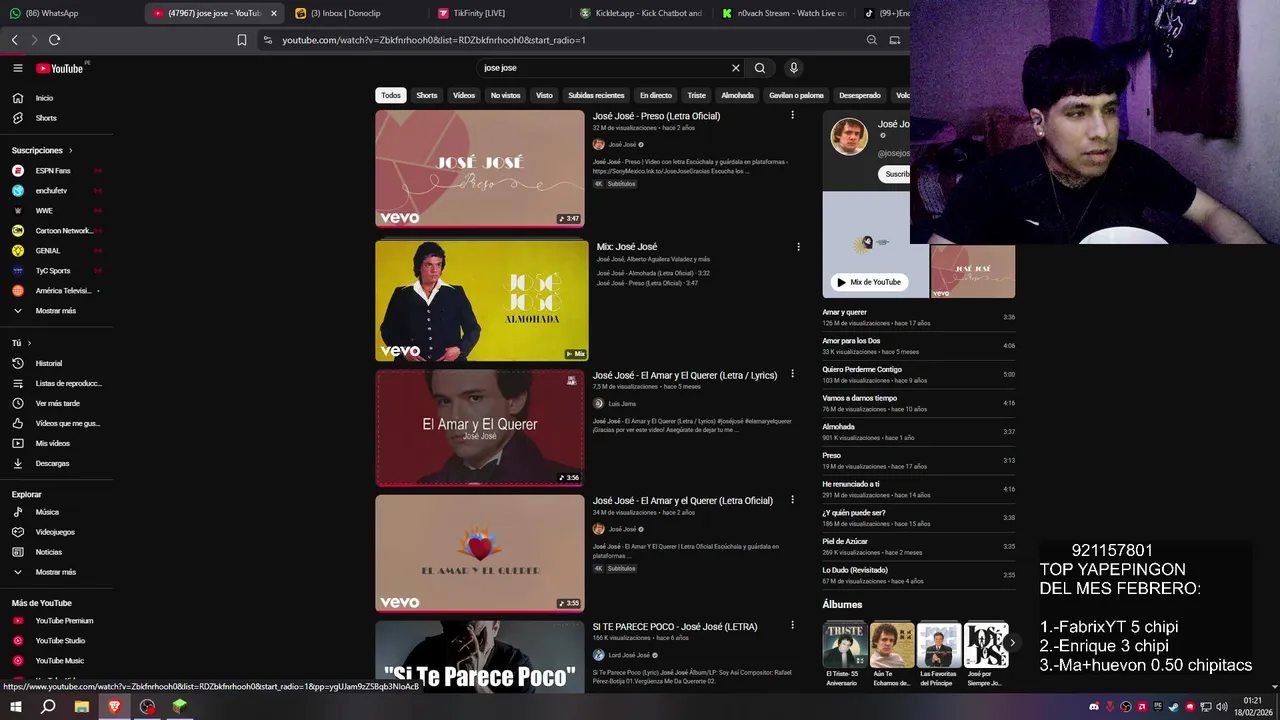The height and width of the screenshot is (720, 1280).
Task: Click the YouTube logo
Action: coord(60,68)
